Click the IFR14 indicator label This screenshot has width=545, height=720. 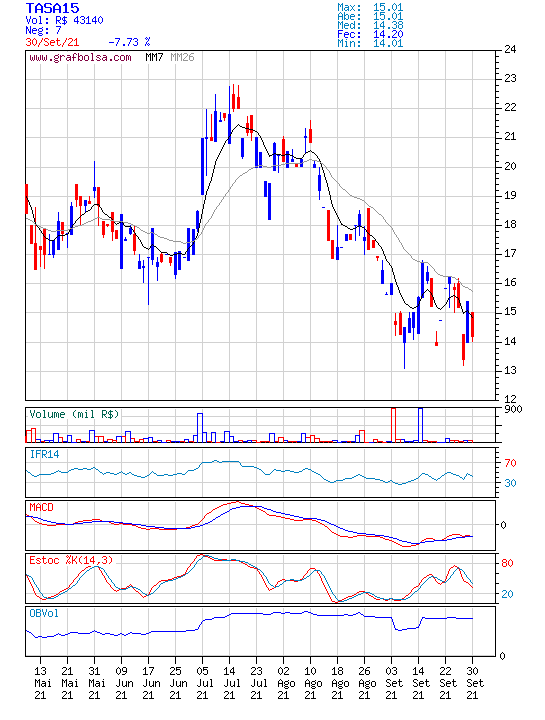pos(45,454)
